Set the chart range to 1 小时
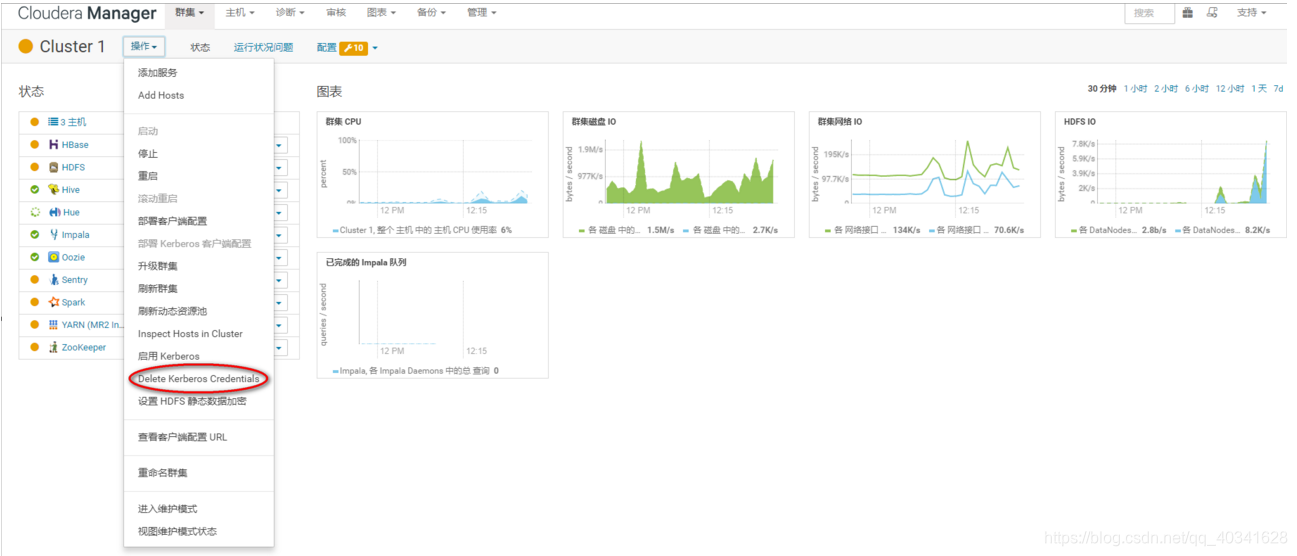The height and width of the screenshot is (556, 1297). pos(1135,89)
